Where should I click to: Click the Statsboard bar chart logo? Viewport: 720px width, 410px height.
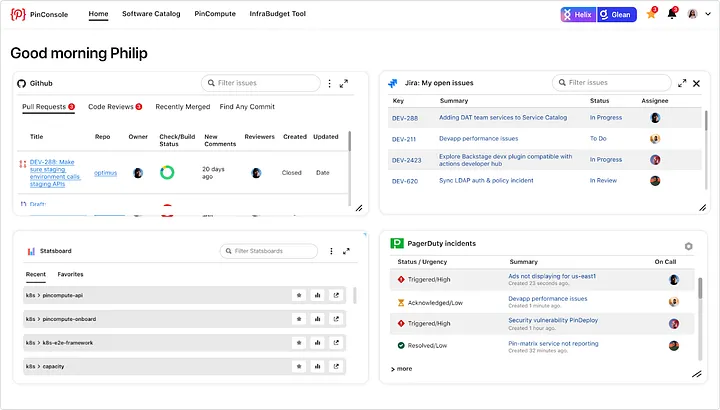coord(31,251)
